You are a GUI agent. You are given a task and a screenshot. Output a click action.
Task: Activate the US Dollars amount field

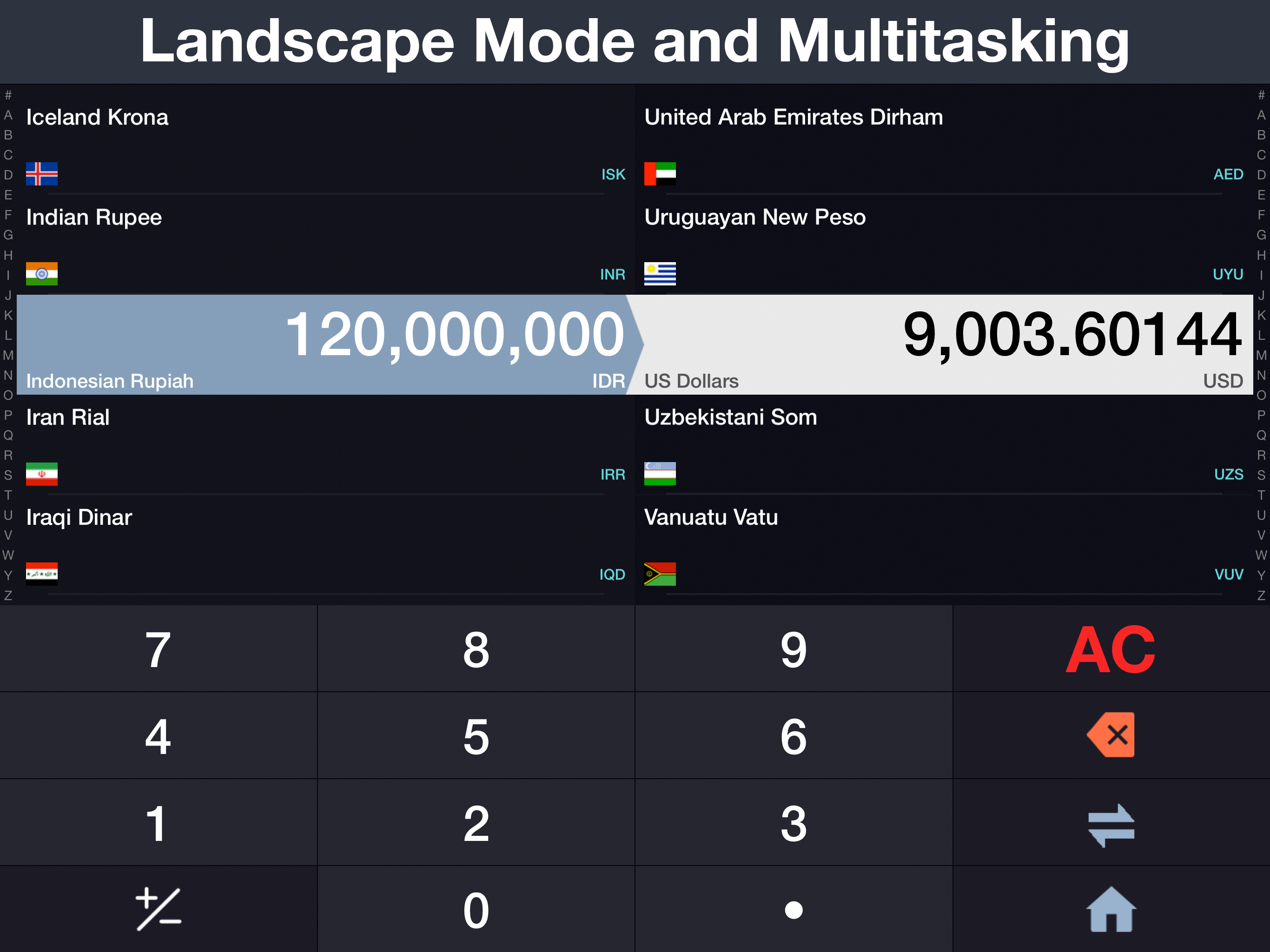pos(944,344)
